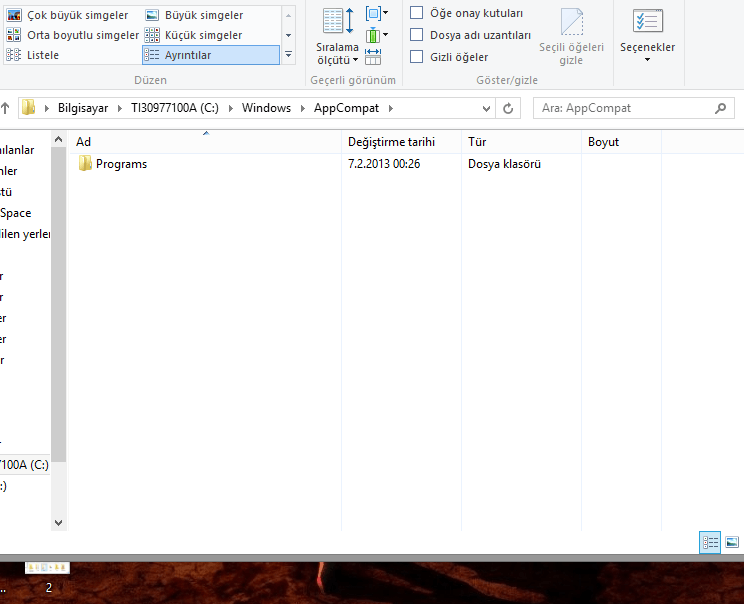The width and height of the screenshot is (744, 604).
Task: Choose the Listele layout option
Action: (42, 55)
